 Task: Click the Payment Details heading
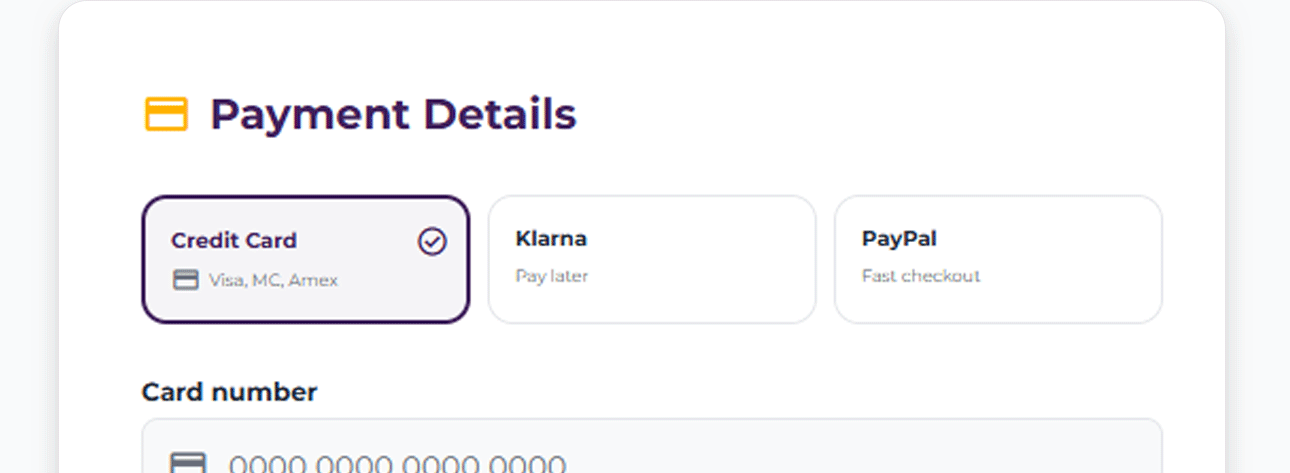393,114
